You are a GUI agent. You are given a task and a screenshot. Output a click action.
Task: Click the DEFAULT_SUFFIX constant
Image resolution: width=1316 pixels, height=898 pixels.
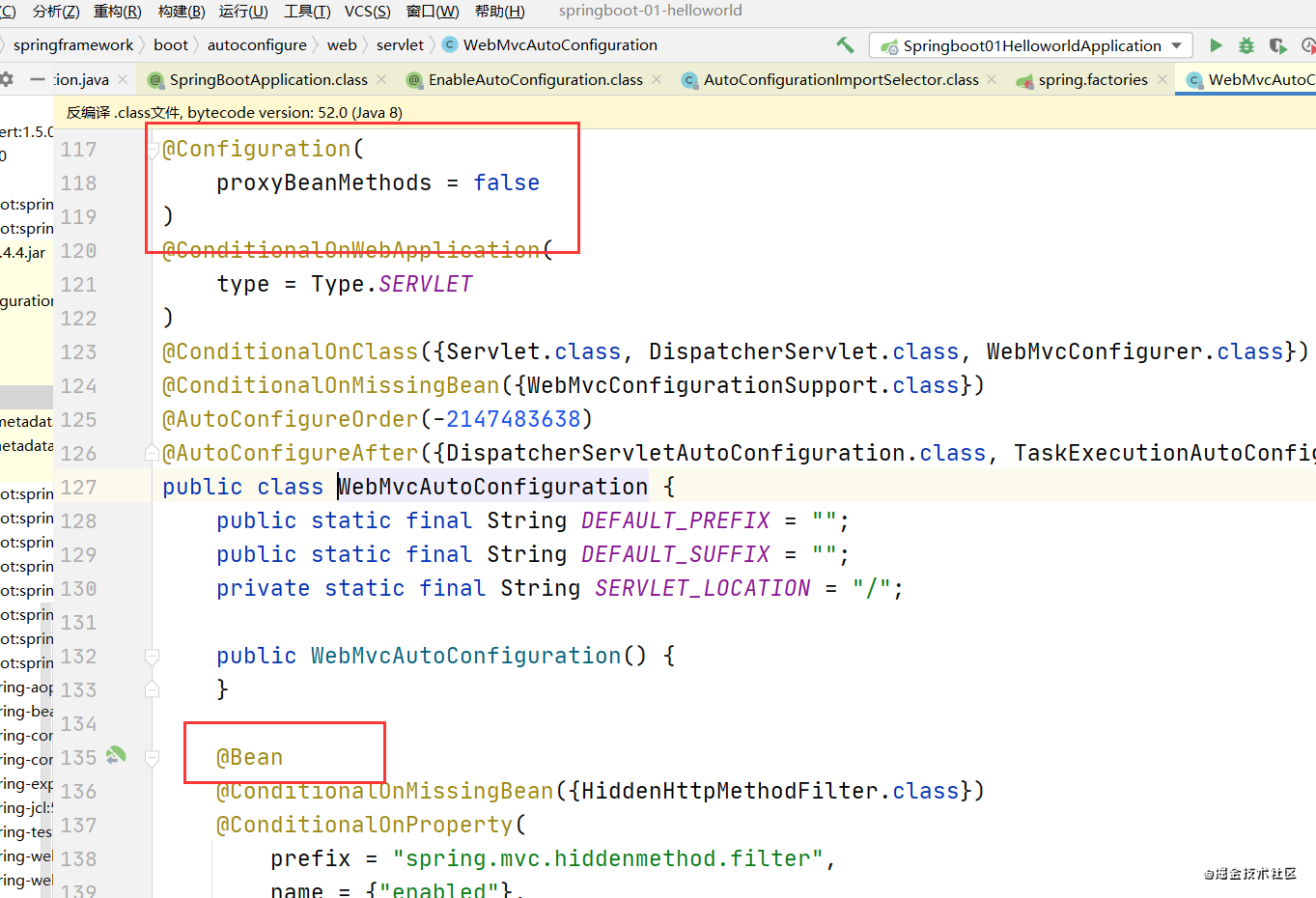(676, 555)
